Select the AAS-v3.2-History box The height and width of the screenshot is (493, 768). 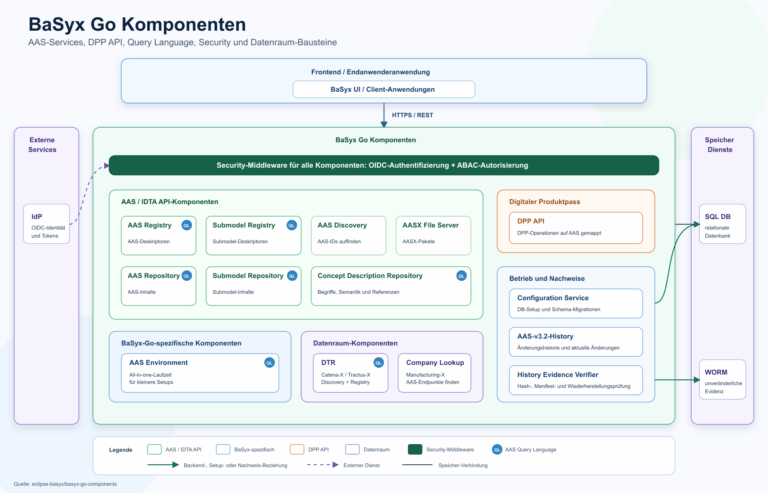576,342
